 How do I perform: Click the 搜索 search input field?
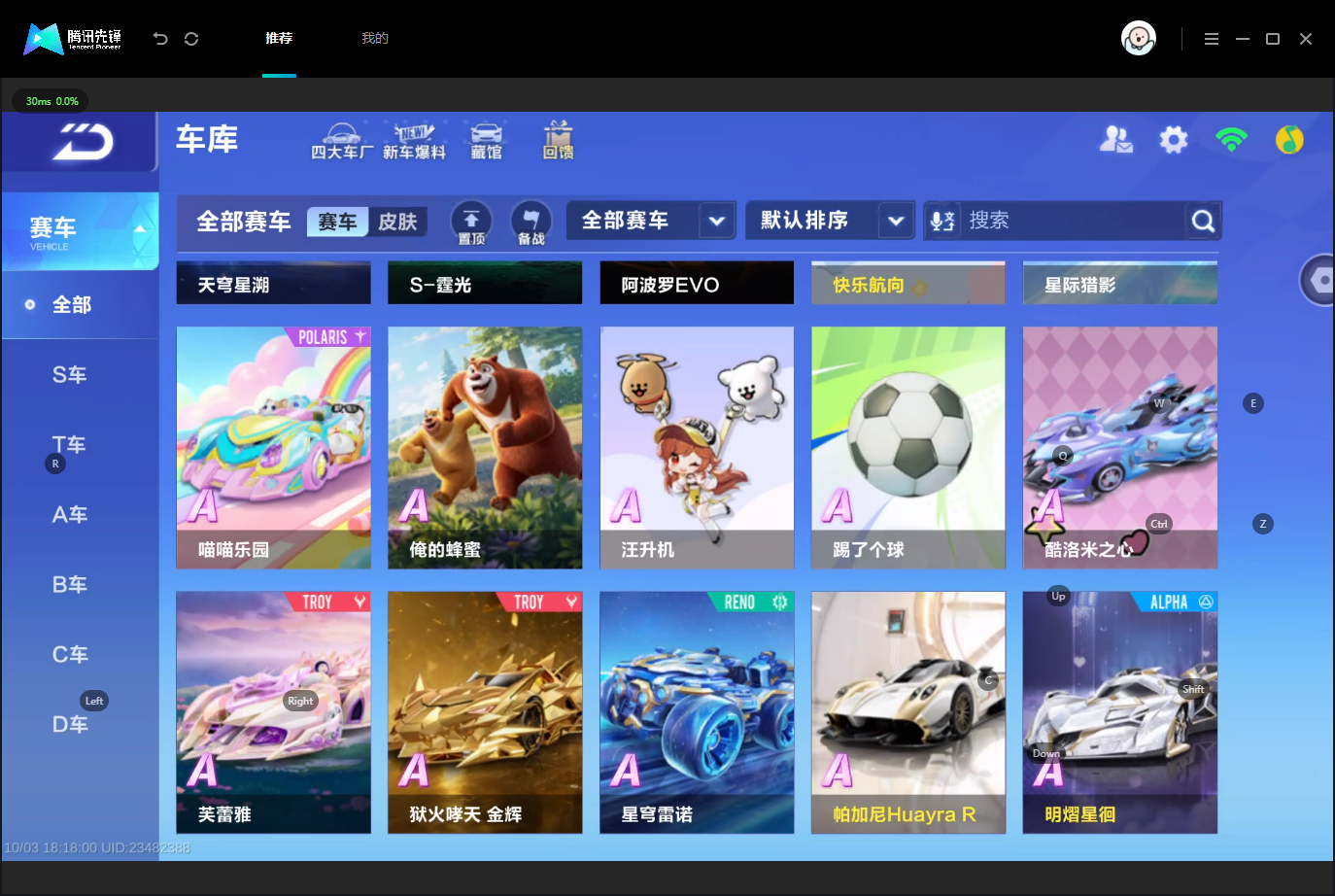pos(1073,221)
